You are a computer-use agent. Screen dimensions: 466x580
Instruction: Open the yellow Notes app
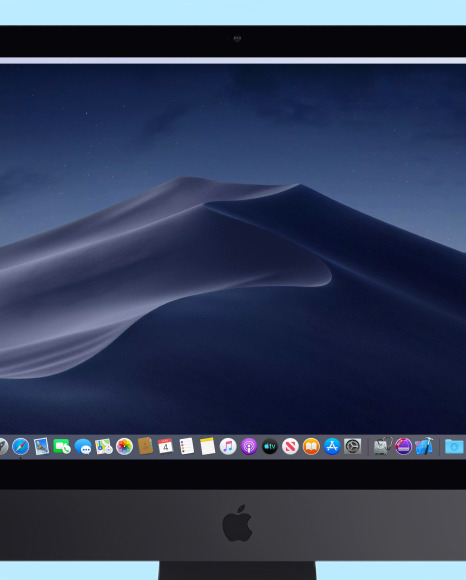click(x=207, y=446)
